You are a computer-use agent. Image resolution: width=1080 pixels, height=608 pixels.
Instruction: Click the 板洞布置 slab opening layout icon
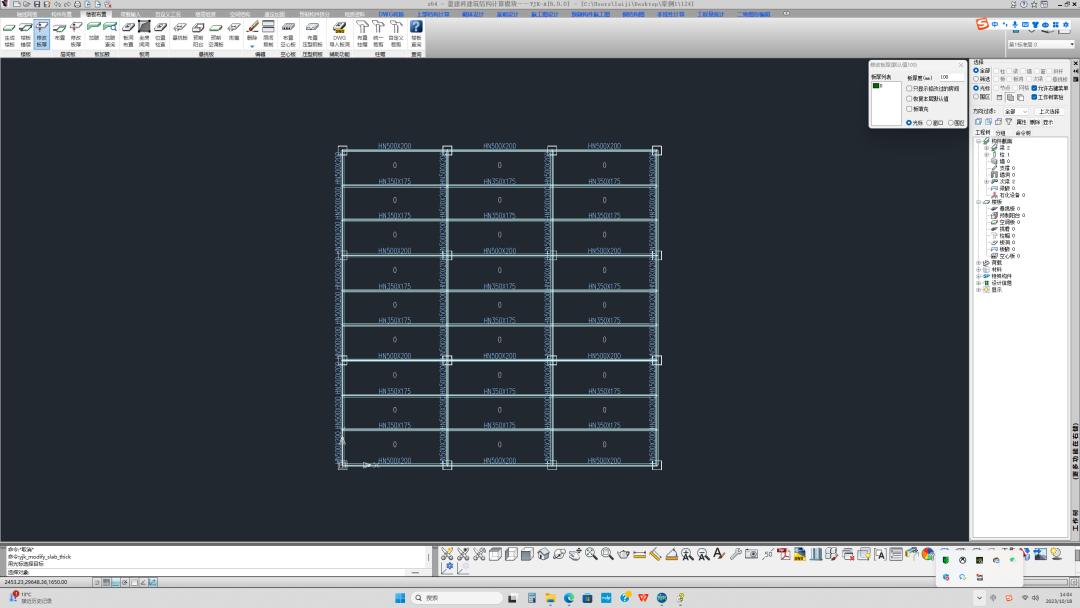(128, 34)
